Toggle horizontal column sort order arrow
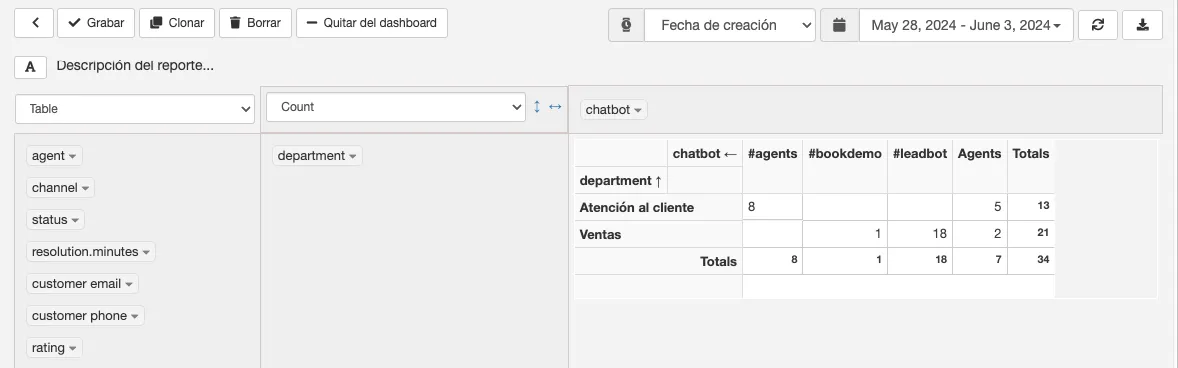The width and height of the screenshot is (1178, 368). point(555,107)
